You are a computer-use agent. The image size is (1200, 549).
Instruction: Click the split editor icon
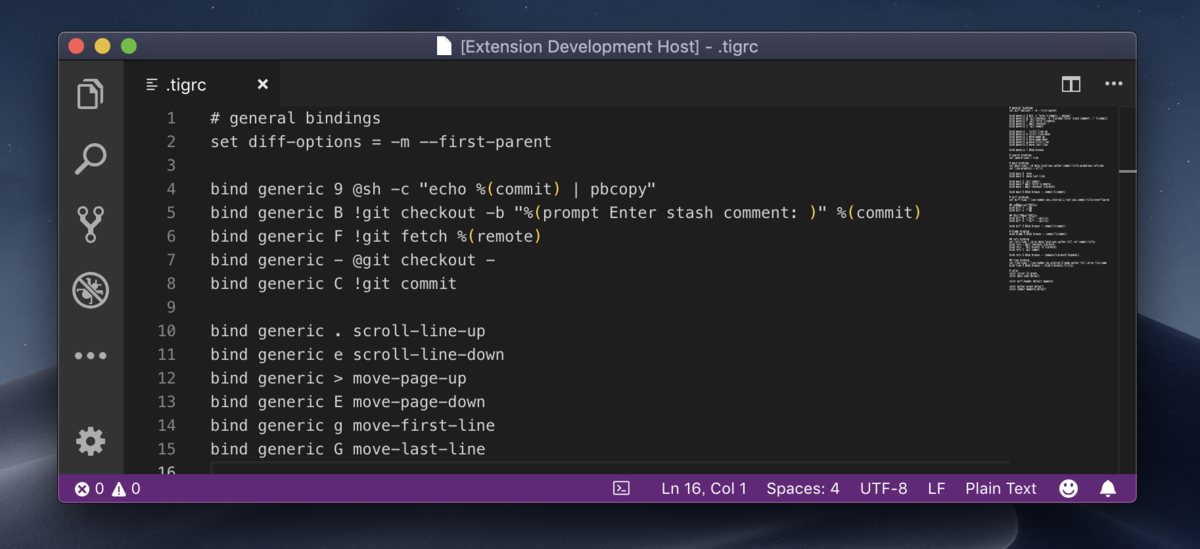click(1071, 85)
